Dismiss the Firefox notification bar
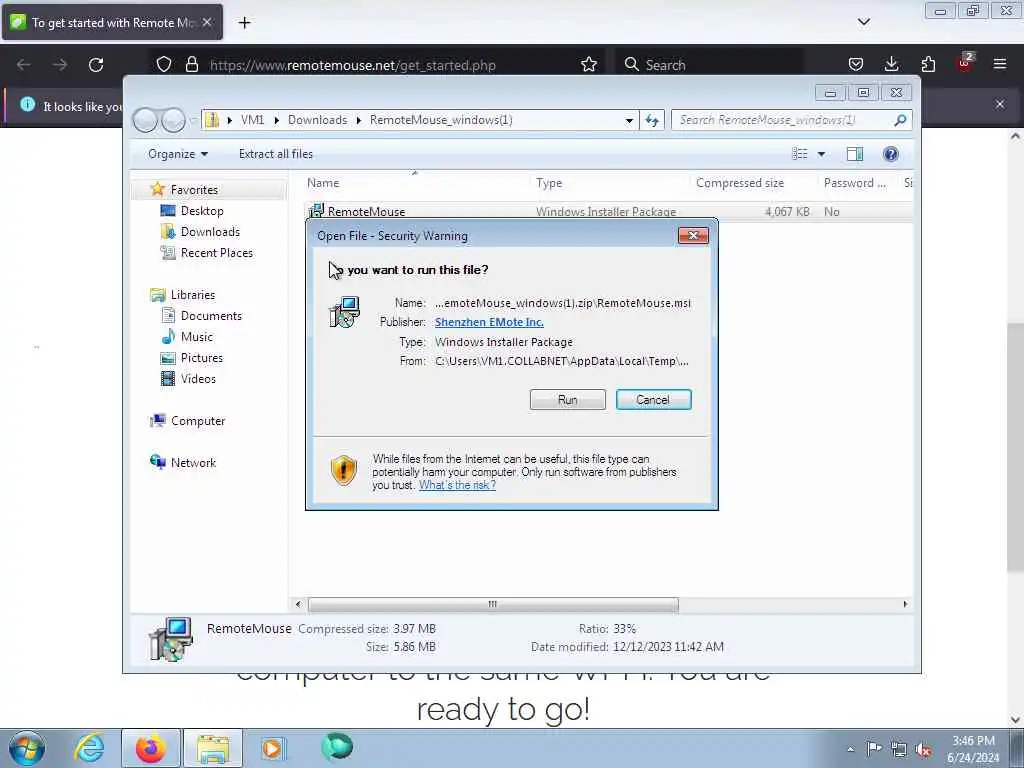This screenshot has width=1024, height=768. 999,104
